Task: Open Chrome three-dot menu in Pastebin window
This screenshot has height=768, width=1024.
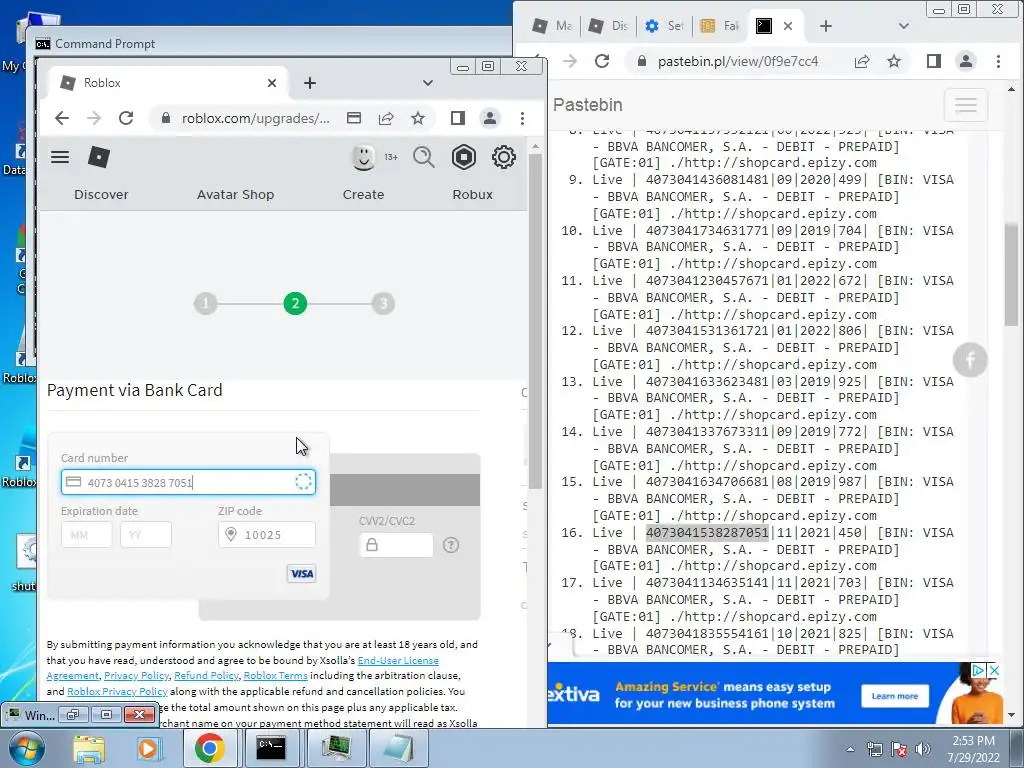Action: 998,61
